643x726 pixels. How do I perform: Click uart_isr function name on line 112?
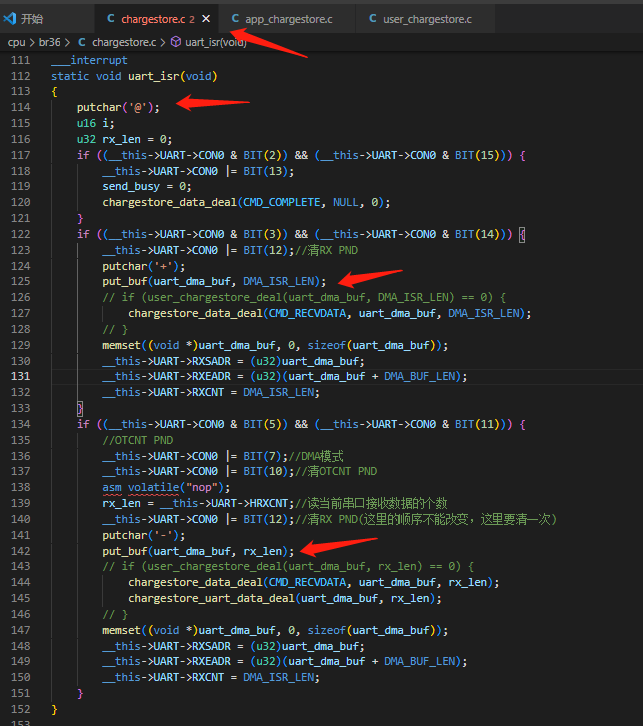(x=154, y=76)
